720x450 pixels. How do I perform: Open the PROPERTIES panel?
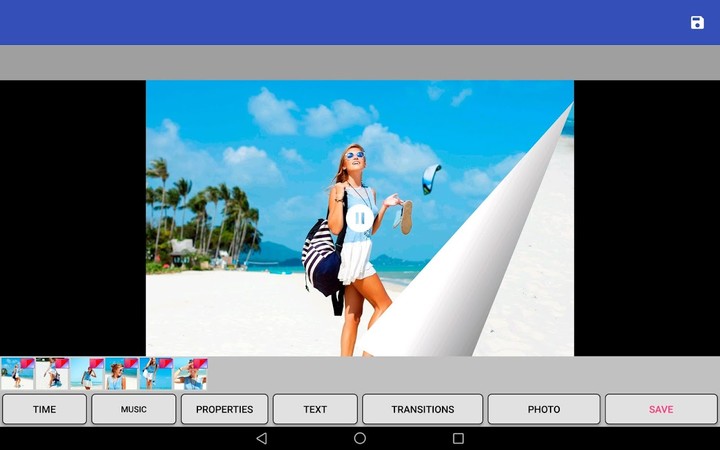pyautogui.click(x=225, y=409)
